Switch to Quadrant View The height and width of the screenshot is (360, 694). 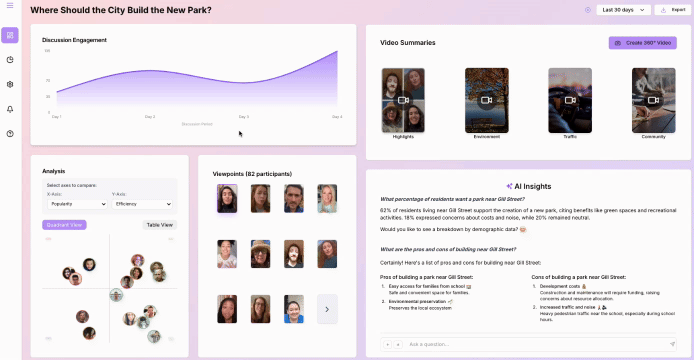64,225
